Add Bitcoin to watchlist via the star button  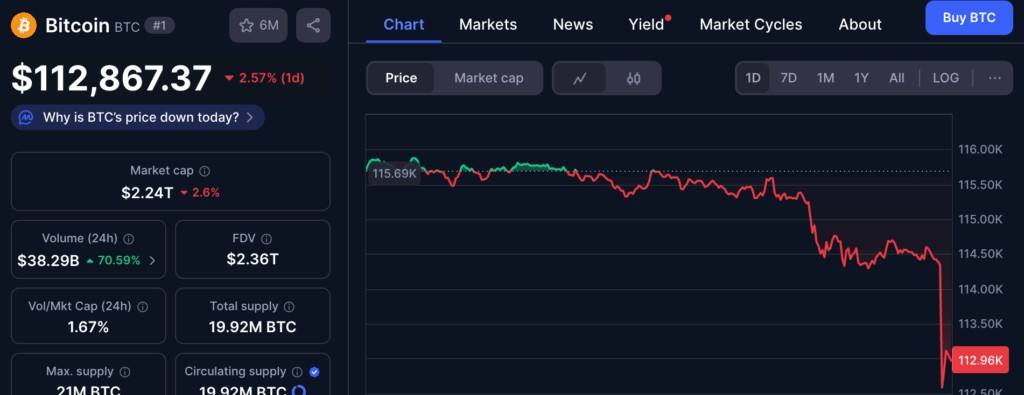pyautogui.click(x=259, y=25)
